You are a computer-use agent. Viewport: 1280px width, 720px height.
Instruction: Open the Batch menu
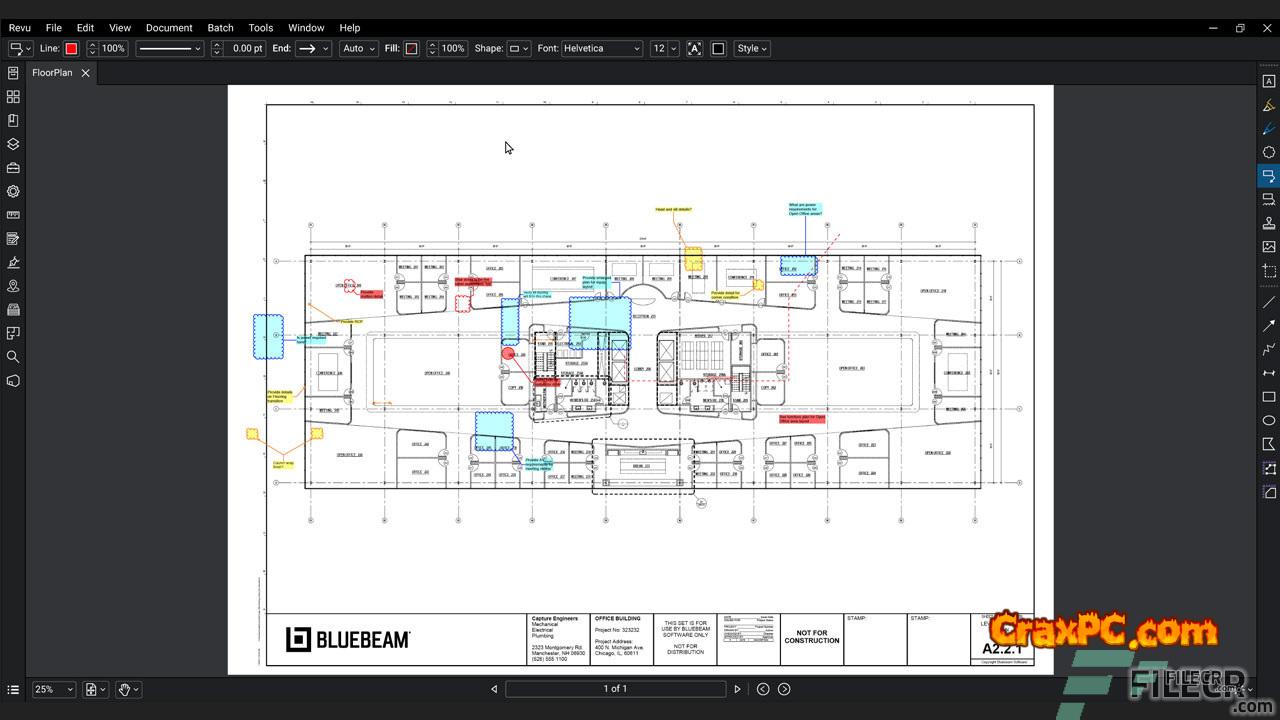click(221, 28)
